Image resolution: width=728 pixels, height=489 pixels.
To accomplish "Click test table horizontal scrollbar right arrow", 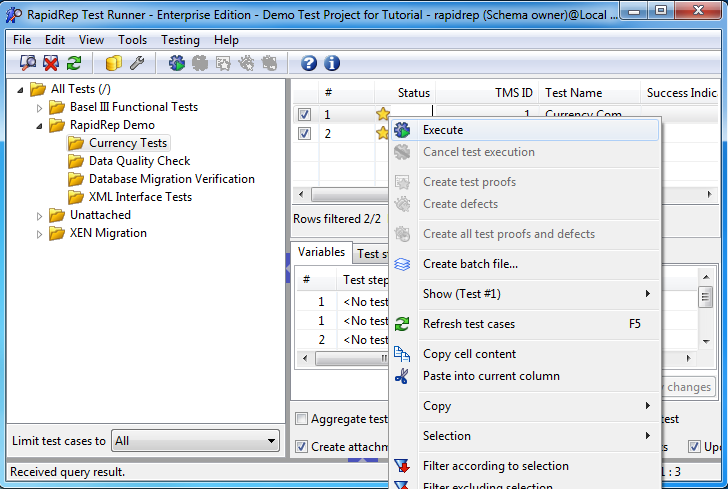I will point(709,194).
